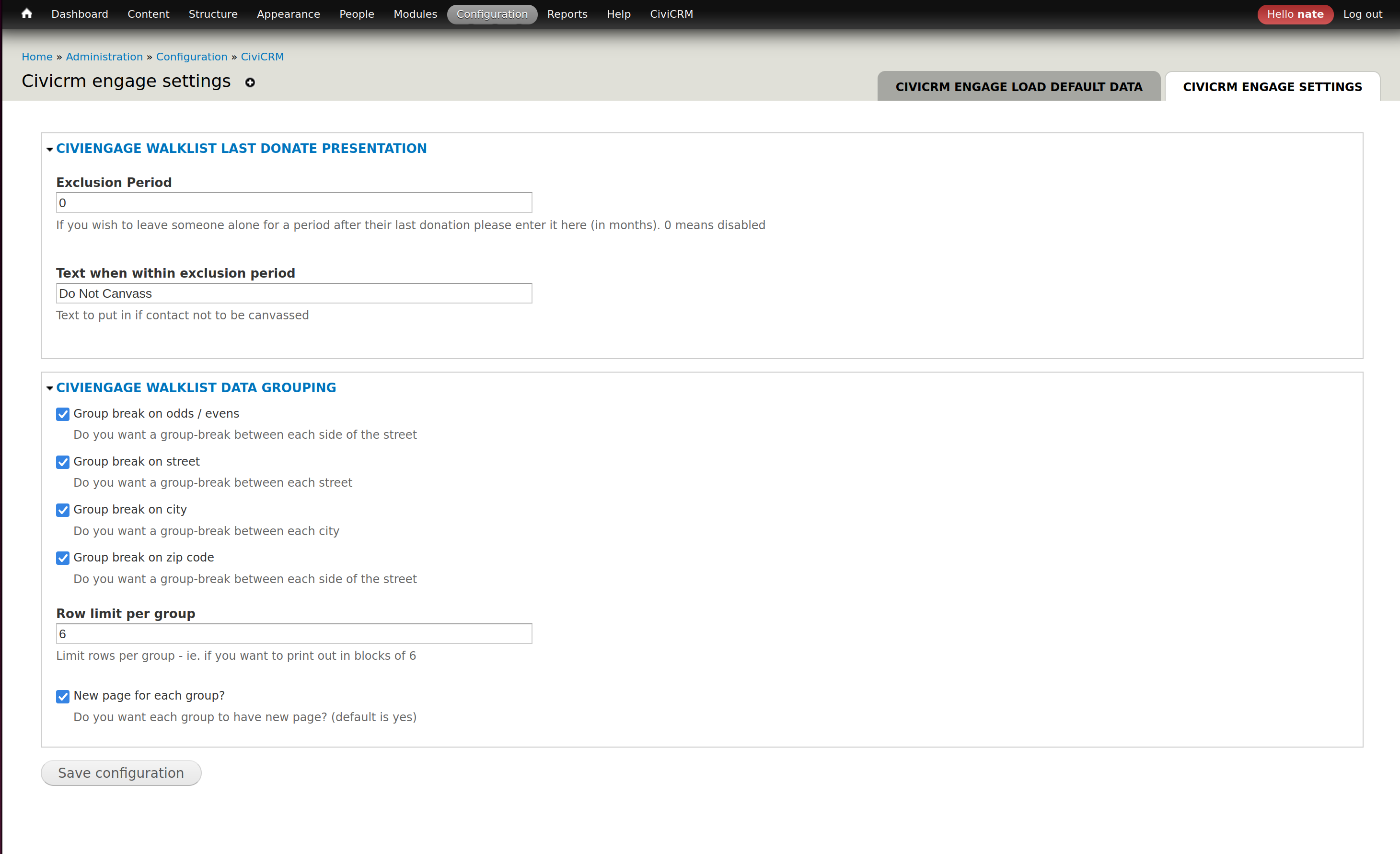
Task: Click the Group break on city label
Action: (130, 510)
